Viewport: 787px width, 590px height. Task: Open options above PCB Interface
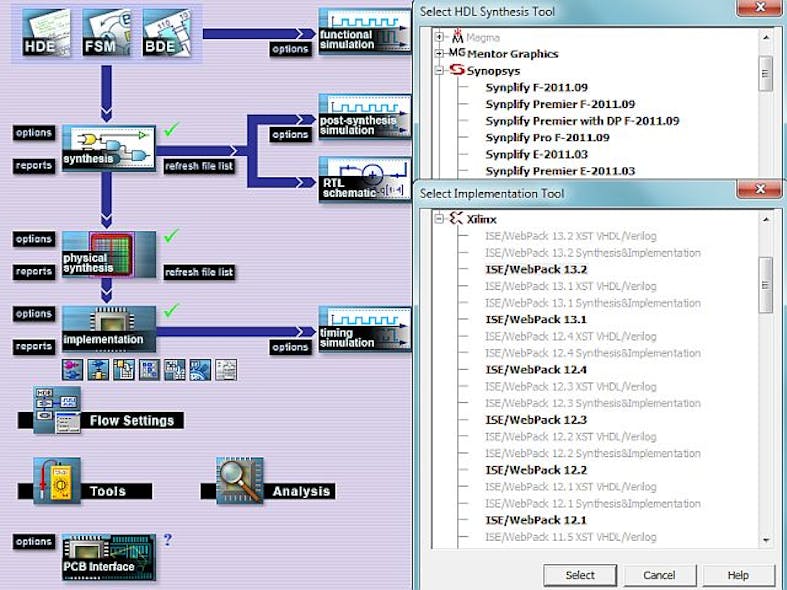(34, 542)
